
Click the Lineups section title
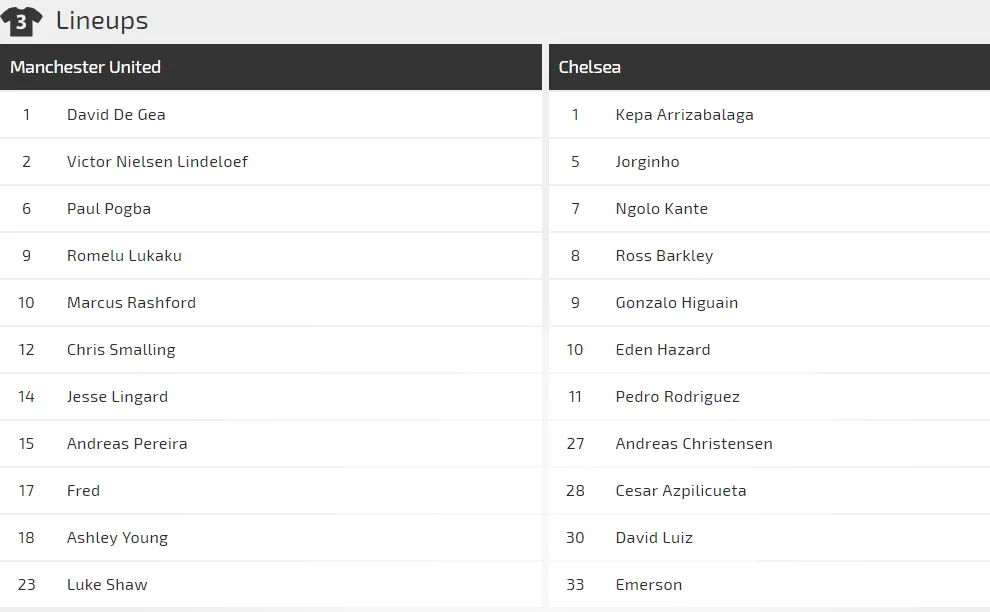[102, 20]
